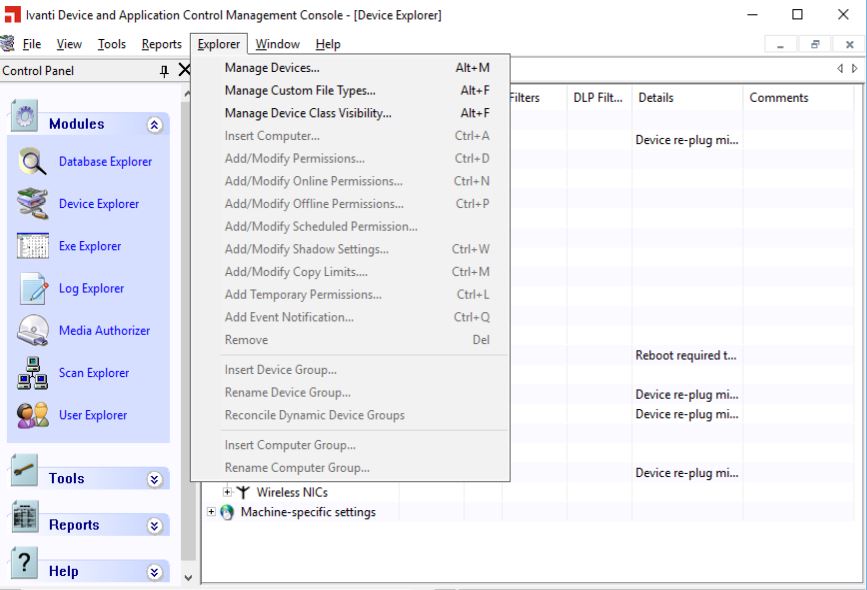
Task: Open the Log Explorer icon
Action: 32,289
